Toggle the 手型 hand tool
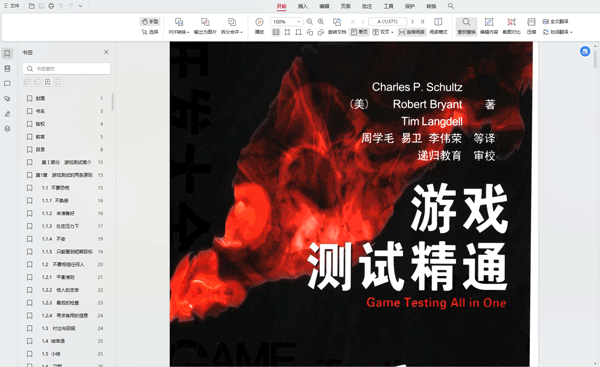This screenshot has height=367, width=600. 150,21
